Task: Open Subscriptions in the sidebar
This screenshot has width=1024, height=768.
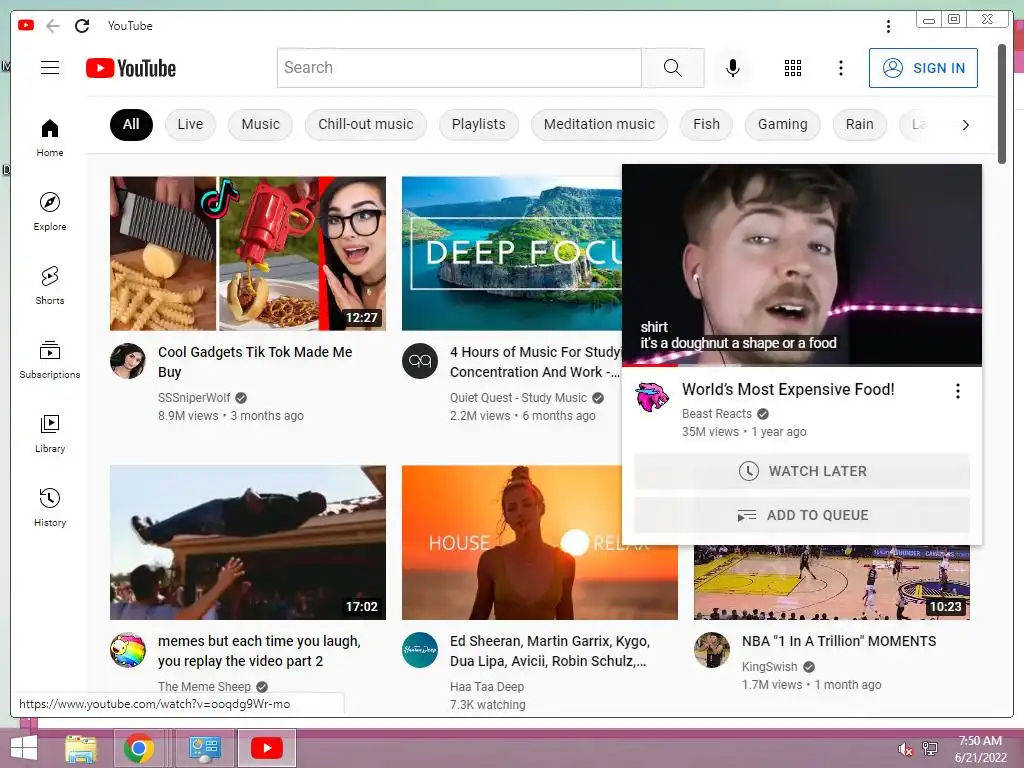Action: pyautogui.click(x=50, y=359)
